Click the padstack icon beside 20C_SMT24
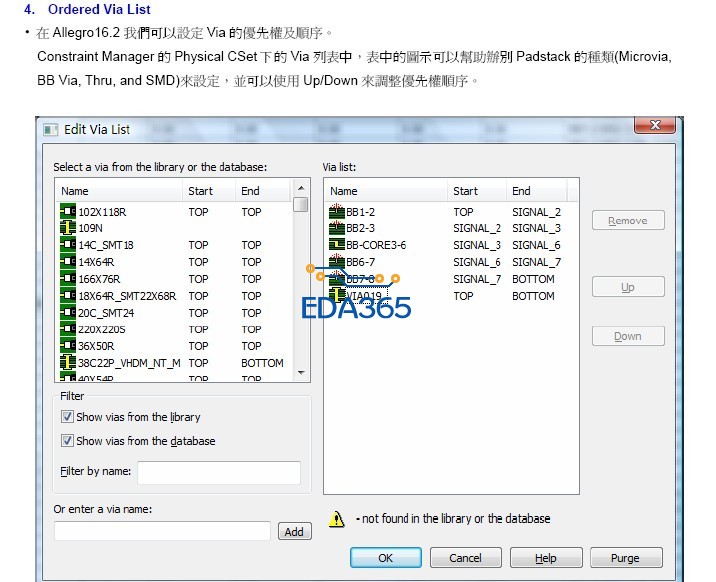Screen dimensions: 716x582 [68, 313]
